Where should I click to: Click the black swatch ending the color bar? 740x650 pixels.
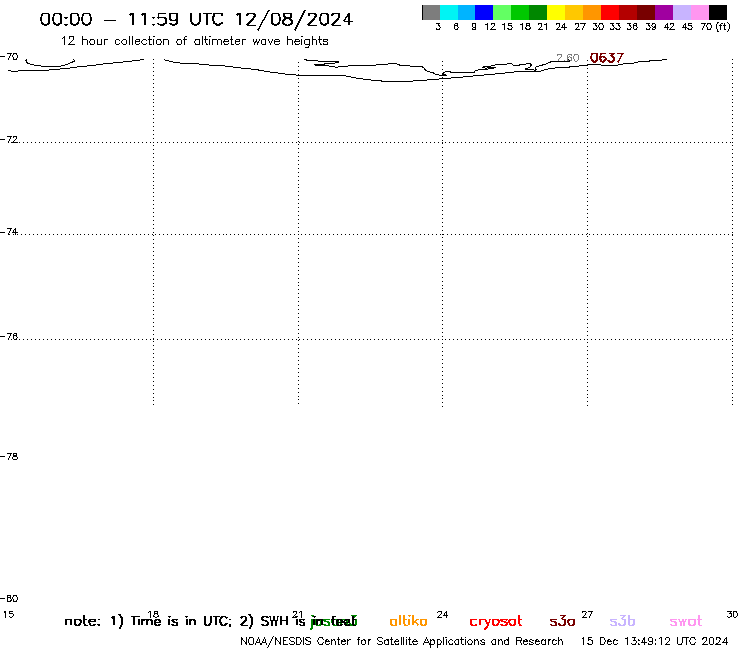click(x=718, y=12)
